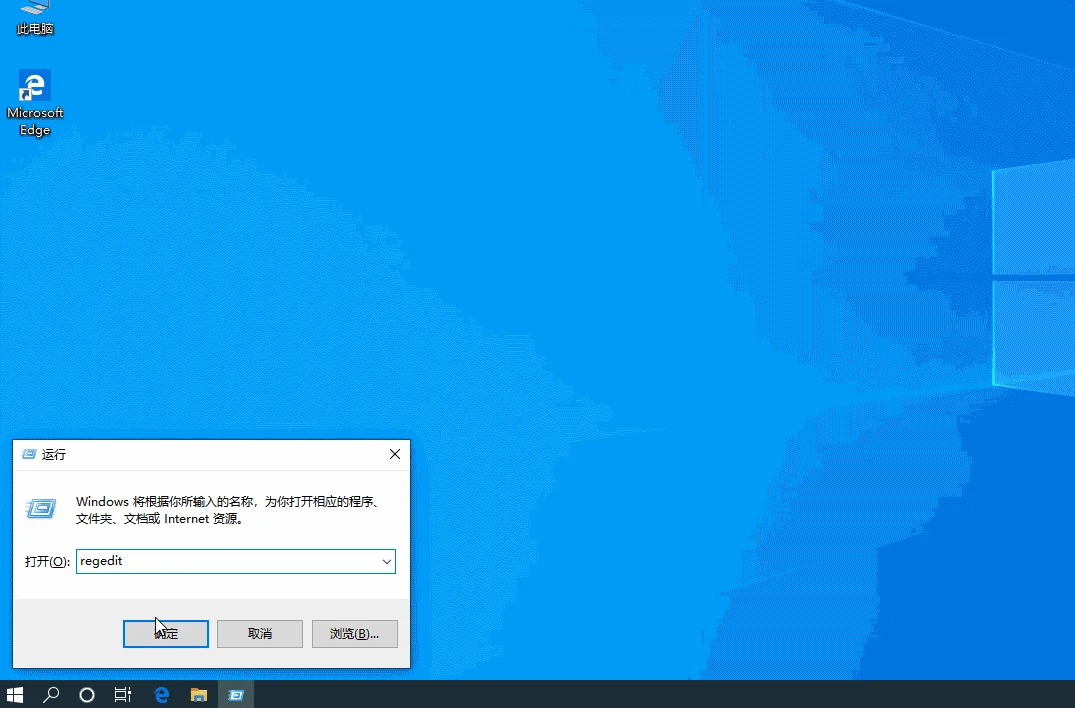Viewport: 1075px width, 708px height.
Task: Select the Microsoft Edge desktop shortcut
Action: click(34, 103)
